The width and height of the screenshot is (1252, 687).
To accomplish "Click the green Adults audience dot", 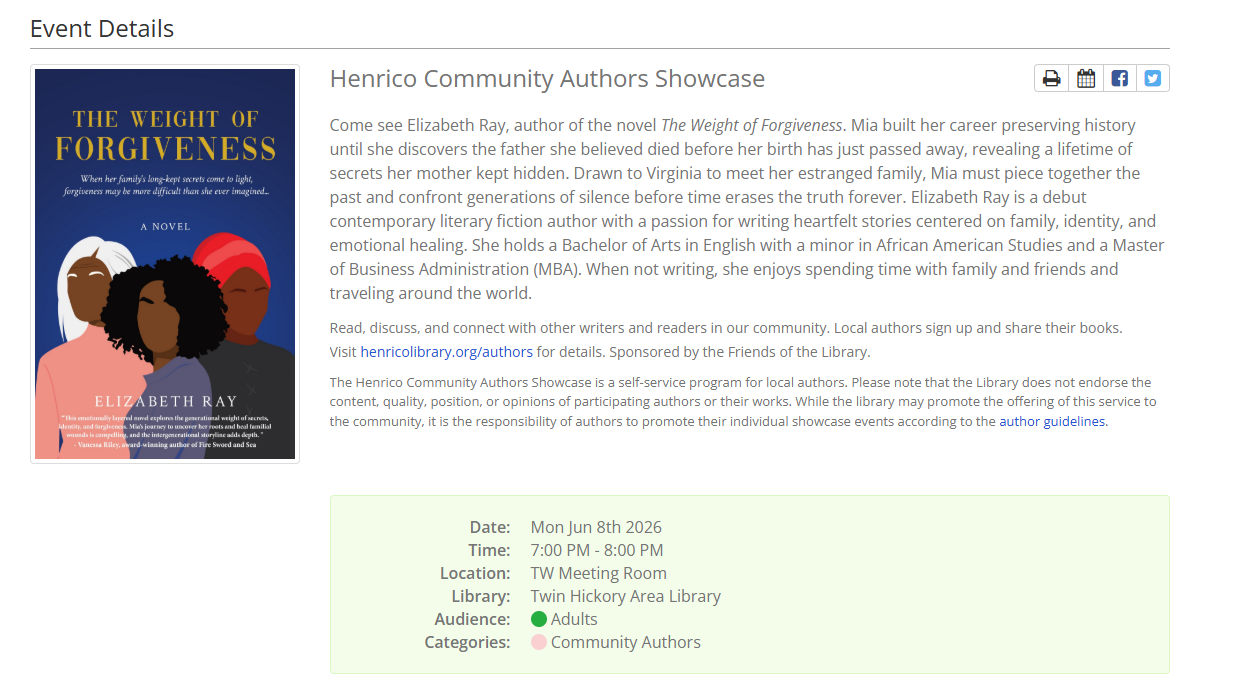I will pos(539,619).
